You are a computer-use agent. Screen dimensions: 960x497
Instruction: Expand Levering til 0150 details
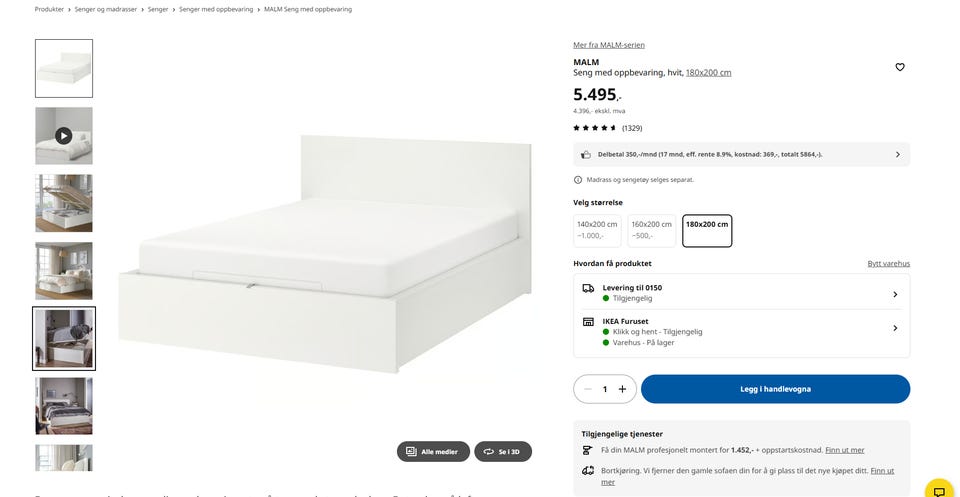tap(741, 293)
